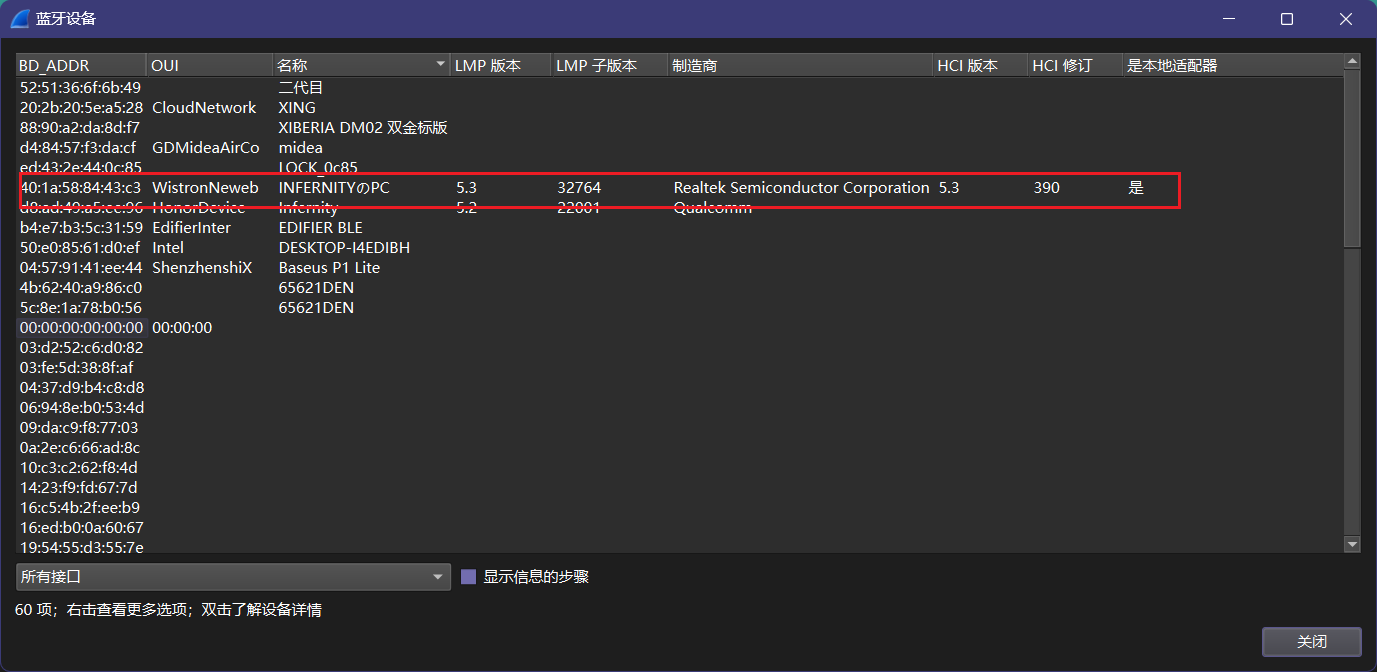
Task: Close the window with the X icon
Action: click(1345, 19)
